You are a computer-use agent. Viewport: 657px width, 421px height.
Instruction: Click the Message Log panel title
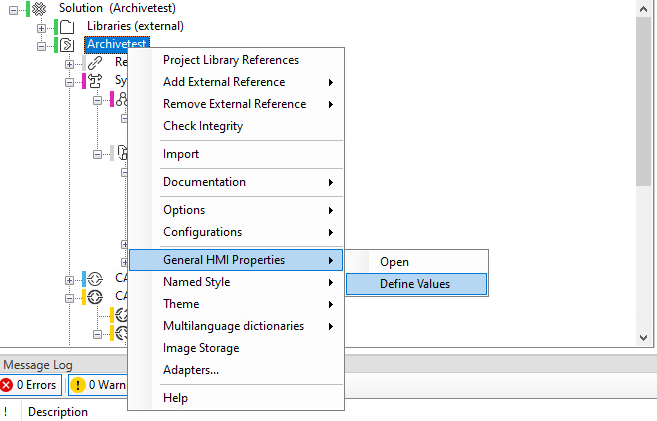click(38, 365)
